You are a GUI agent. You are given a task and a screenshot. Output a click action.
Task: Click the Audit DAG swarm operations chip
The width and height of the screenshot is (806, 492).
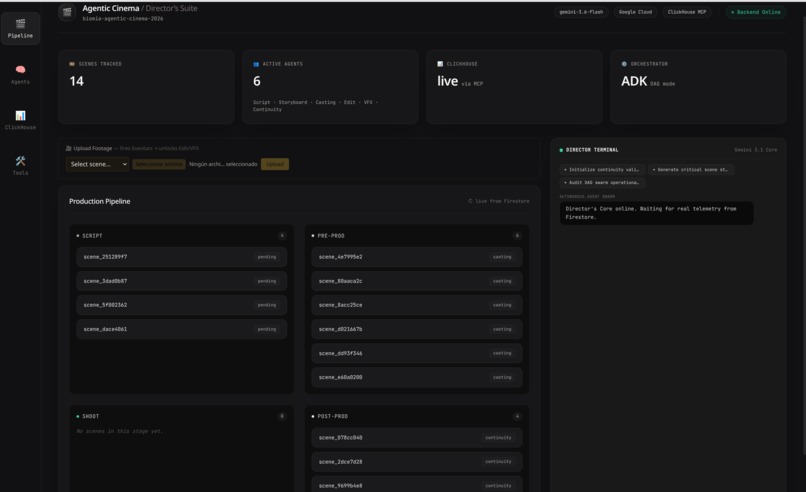601,183
